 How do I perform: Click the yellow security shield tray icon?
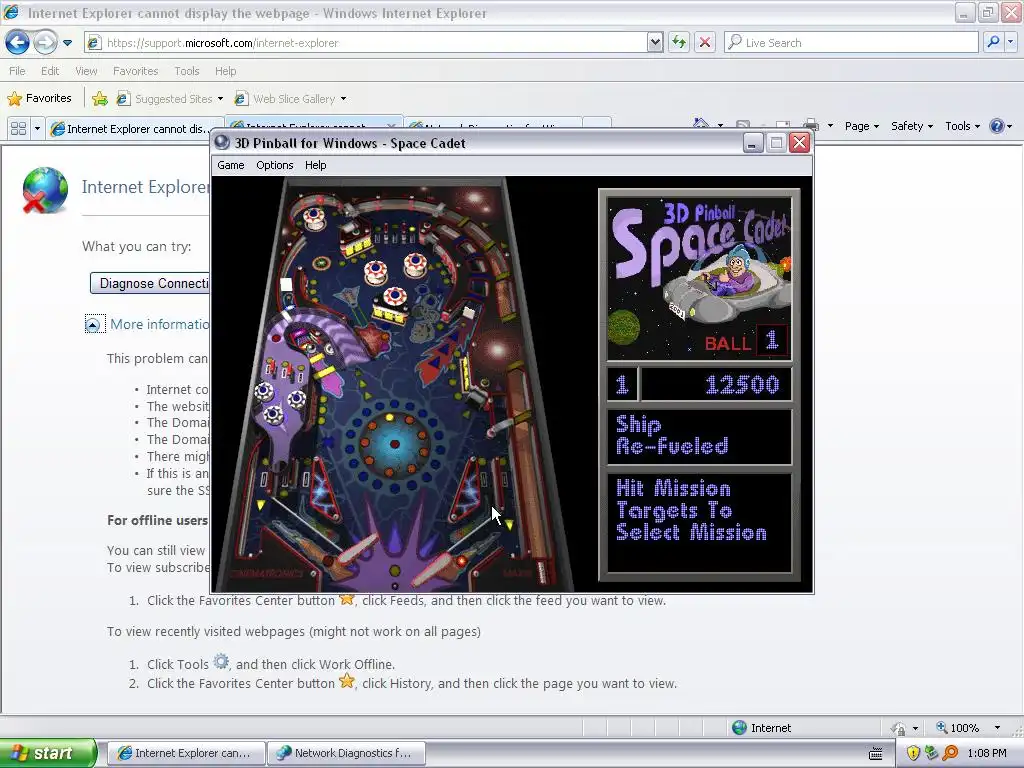click(x=913, y=753)
